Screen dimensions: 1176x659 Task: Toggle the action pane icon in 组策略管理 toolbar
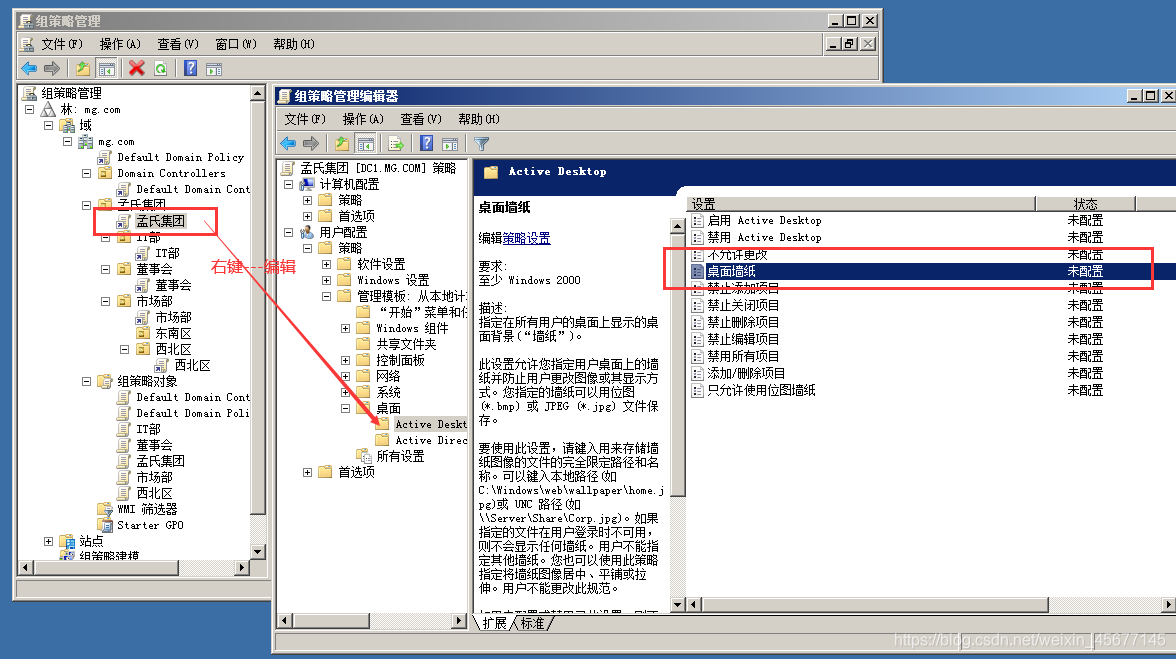click(x=214, y=69)
